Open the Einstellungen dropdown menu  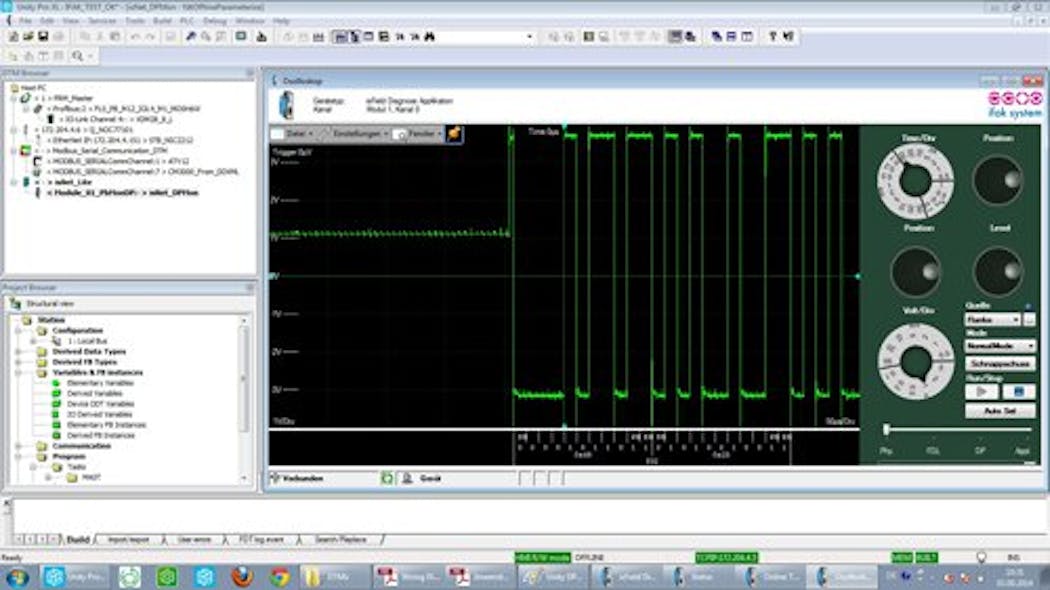pyautogui.click(x=354, y=134)
